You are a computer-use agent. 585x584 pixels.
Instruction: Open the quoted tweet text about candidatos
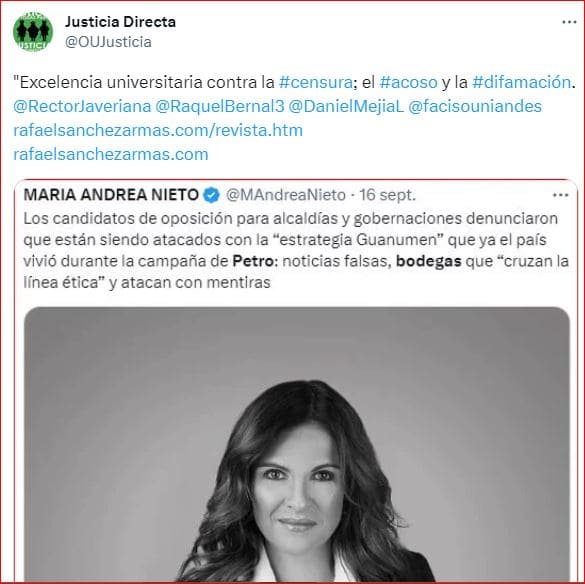click(x=296, y=250)
